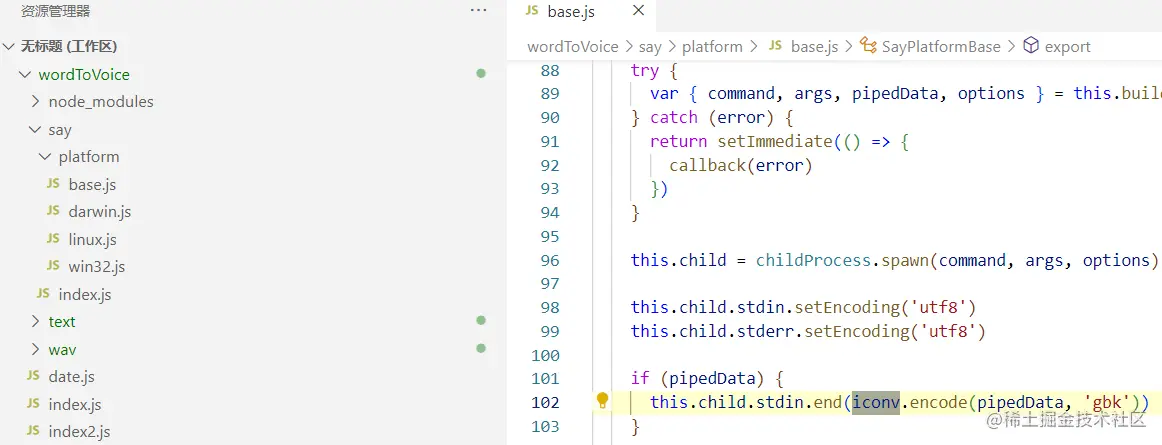
Task: Click the JS icon beside date.js
Action: tap(33, 376)
